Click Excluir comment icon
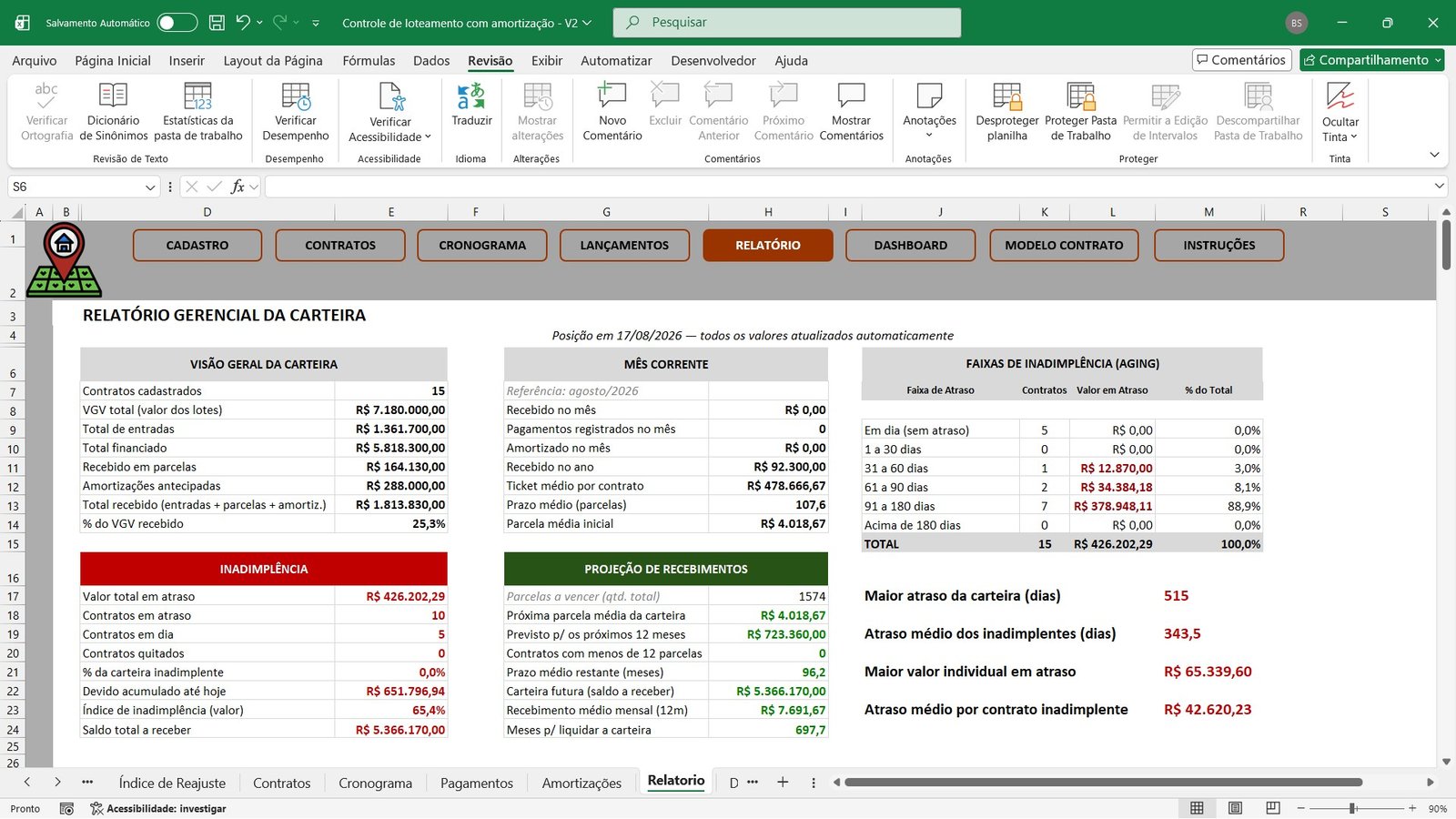The height and width of the screenshot is (819, 1456). (x=665, y=96)
